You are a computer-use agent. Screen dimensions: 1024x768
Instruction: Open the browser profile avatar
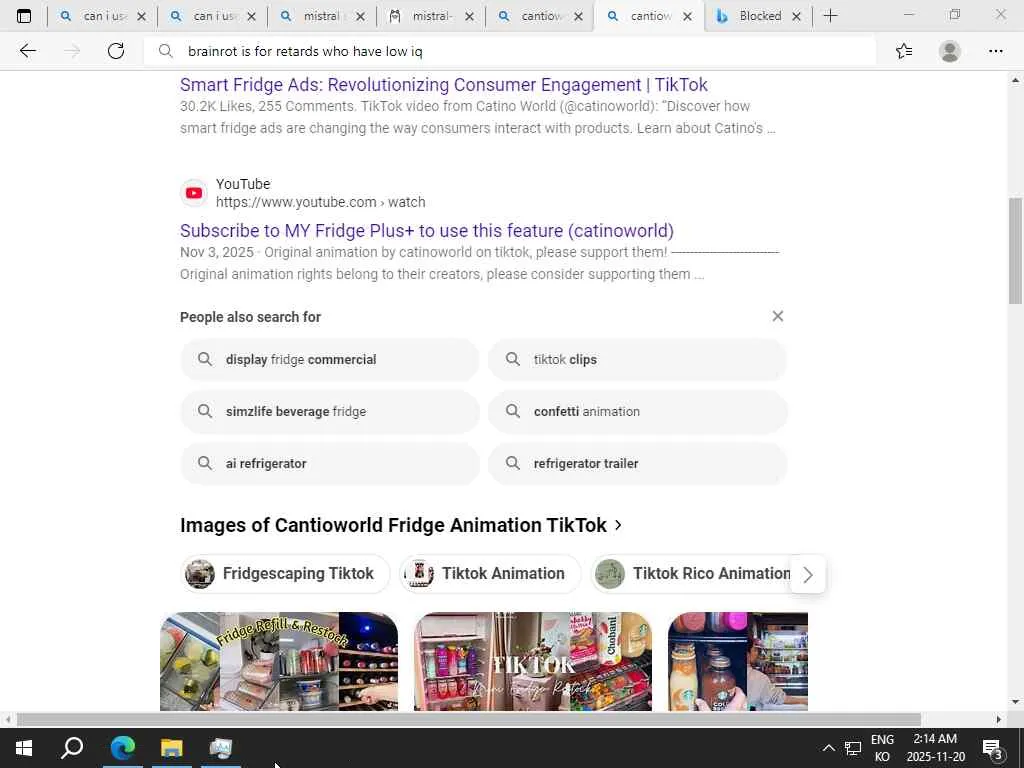point(950,51)
